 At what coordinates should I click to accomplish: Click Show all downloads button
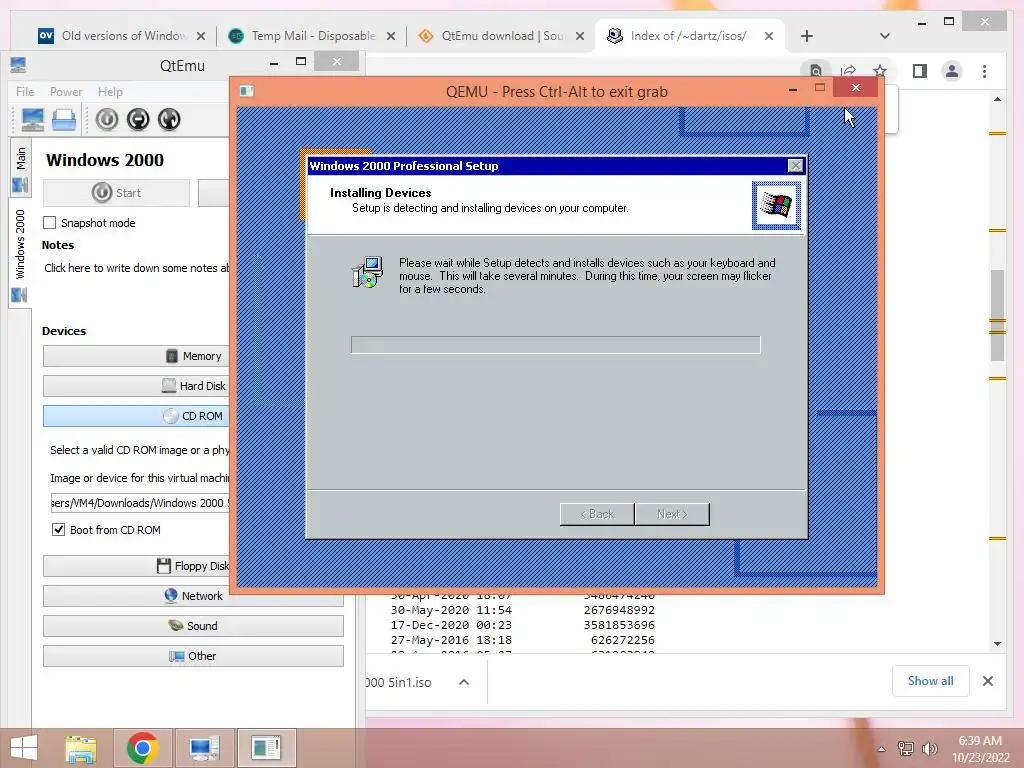point(931,681)
